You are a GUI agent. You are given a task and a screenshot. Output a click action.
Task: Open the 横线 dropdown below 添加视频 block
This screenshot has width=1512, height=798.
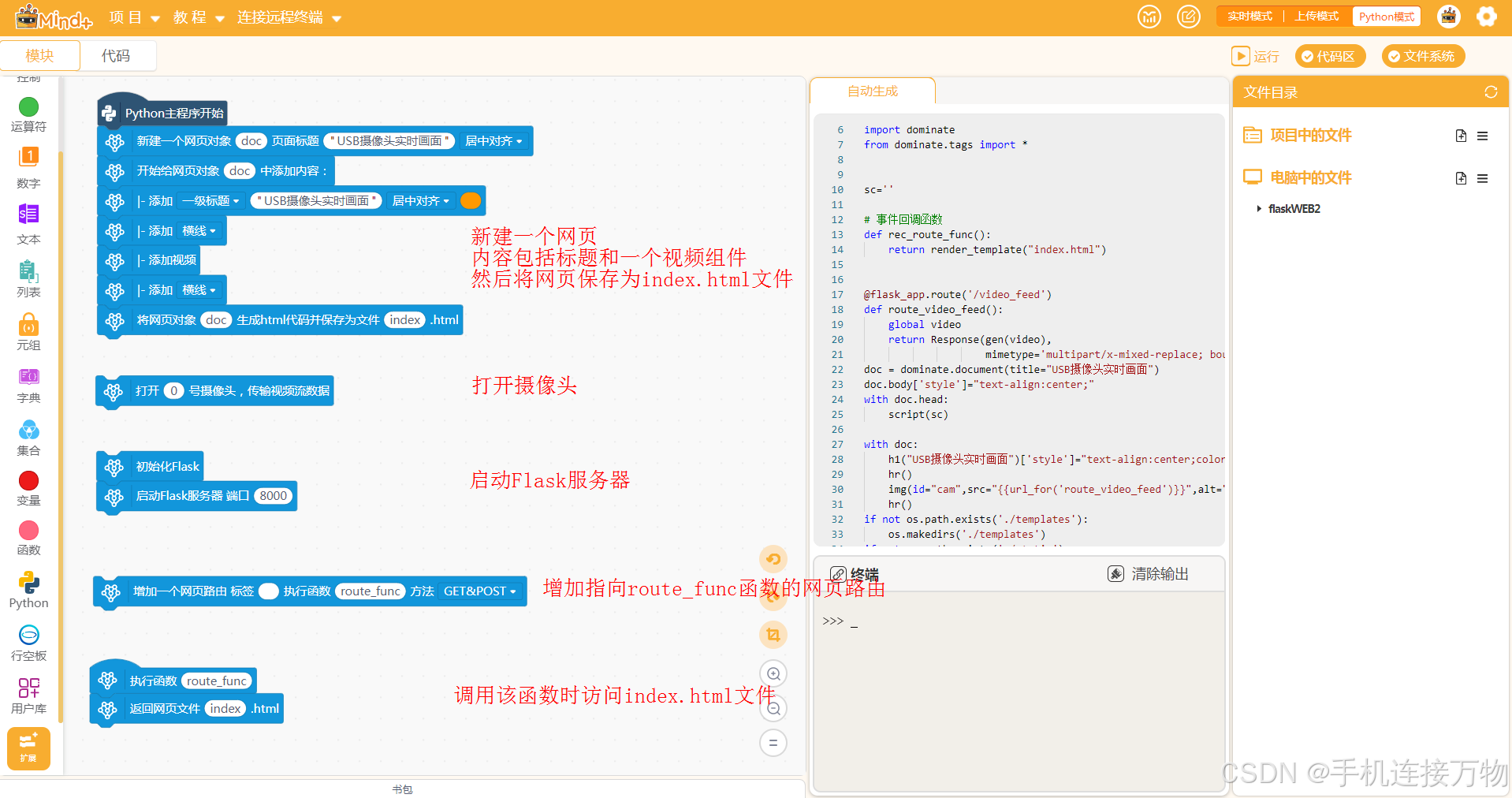(199, 290)
